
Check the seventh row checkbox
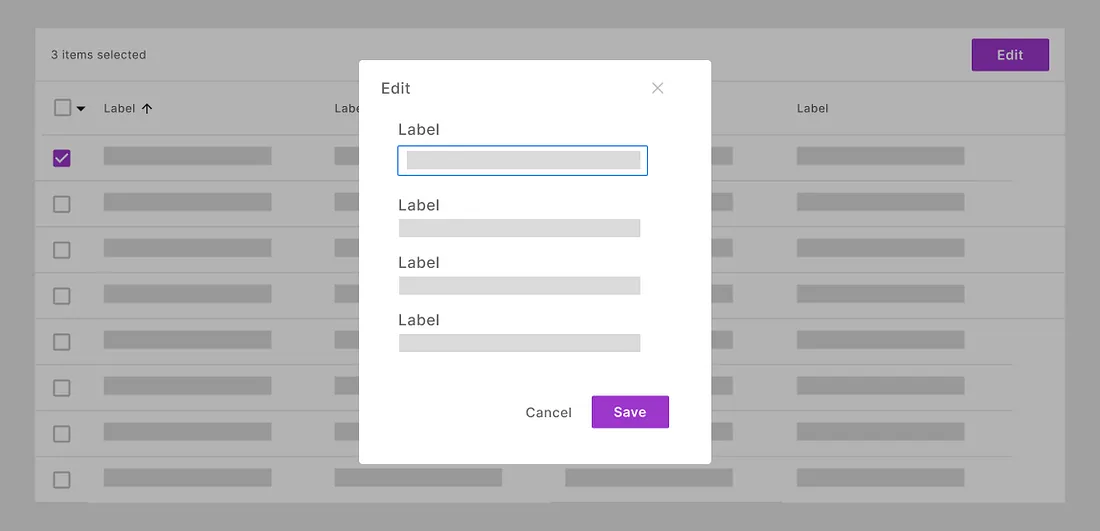tap(62, 434)
